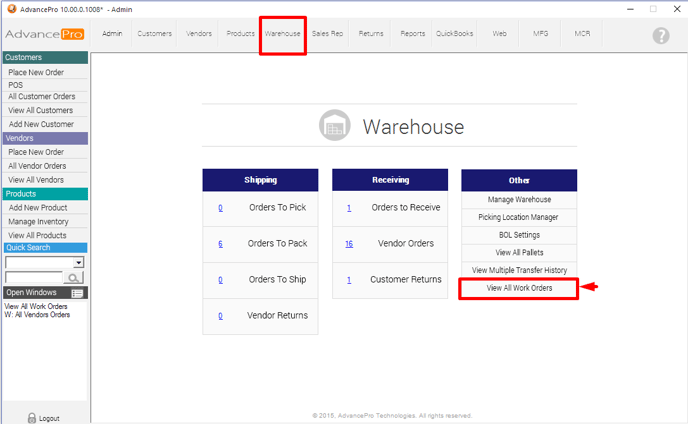Switch to the QuickBooks tab
This screenshot has height=424, width=688.
(x=454, y=34)
